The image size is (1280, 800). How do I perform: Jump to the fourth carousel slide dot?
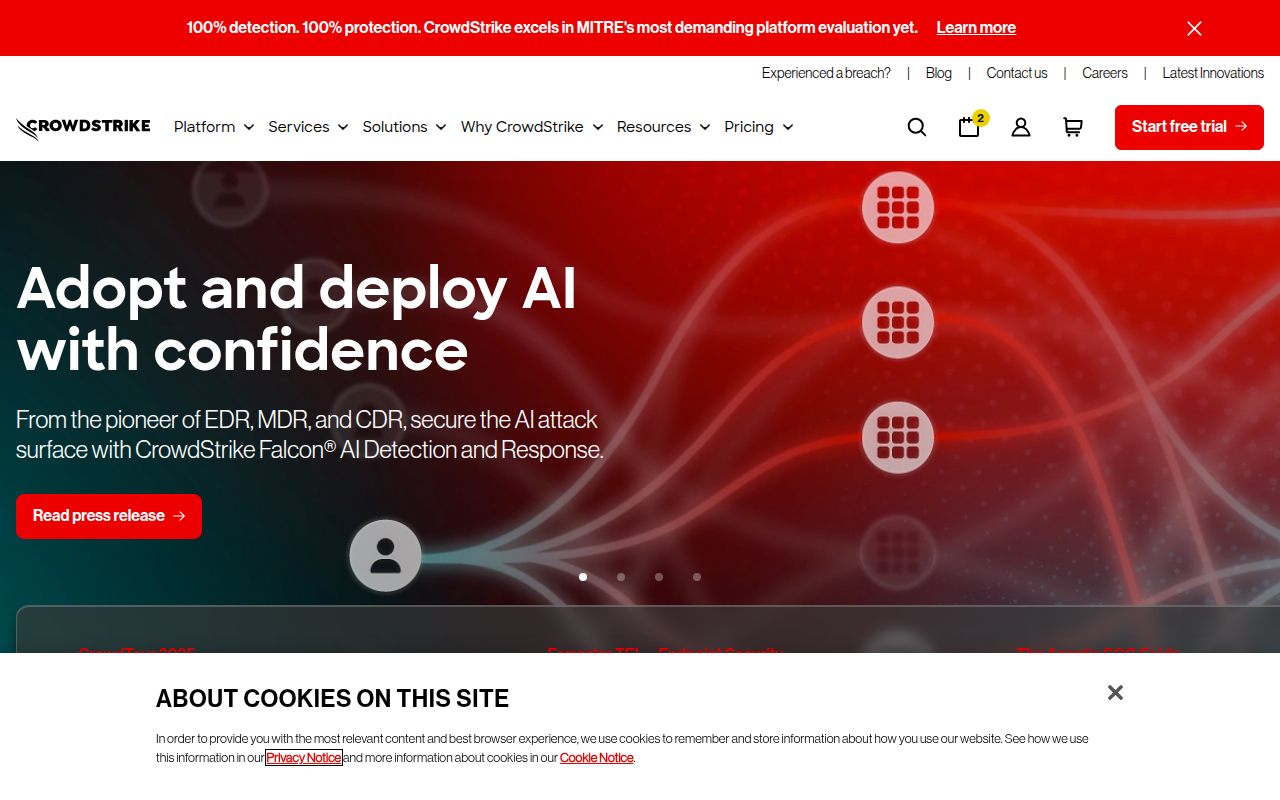coord(697,577)
